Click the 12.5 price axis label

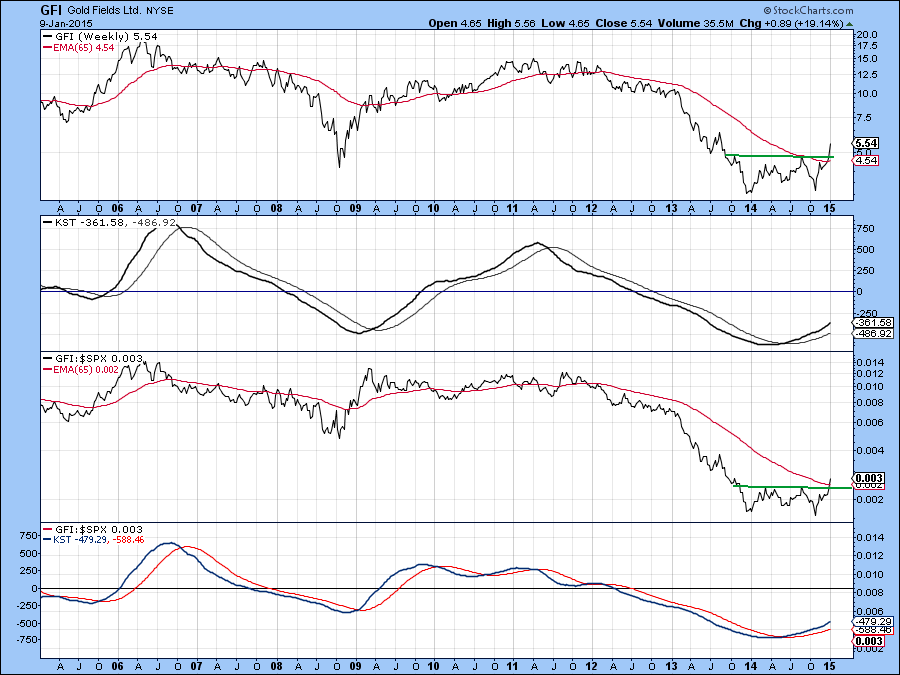click(x=867, y=75)
